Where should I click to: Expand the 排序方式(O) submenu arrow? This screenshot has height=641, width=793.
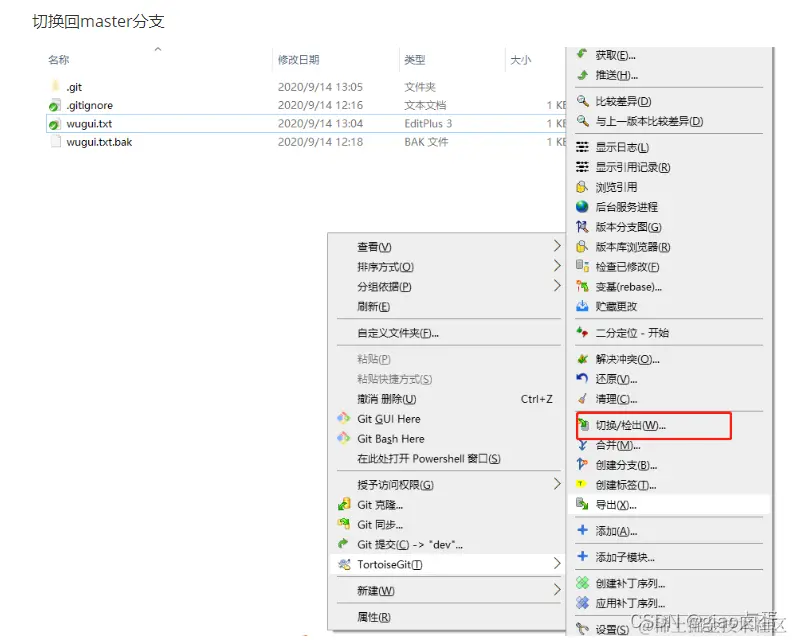click(x=557, y=266)
